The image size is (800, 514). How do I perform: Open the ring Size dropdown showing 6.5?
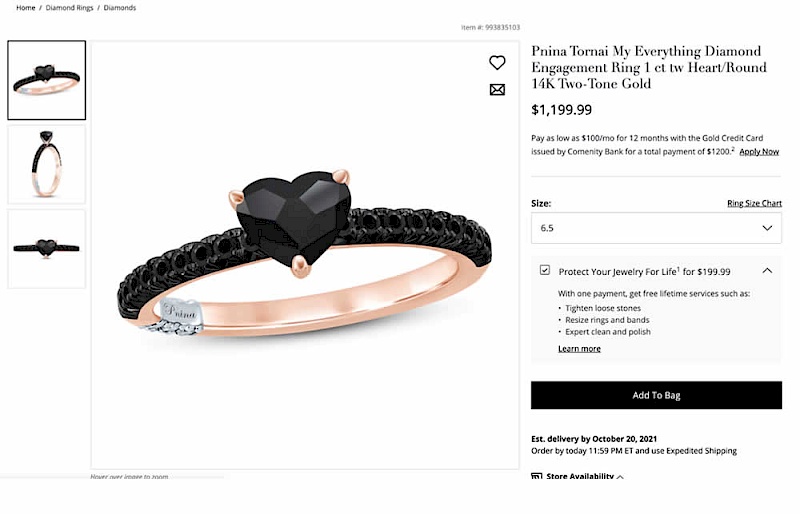click(656, 228)
